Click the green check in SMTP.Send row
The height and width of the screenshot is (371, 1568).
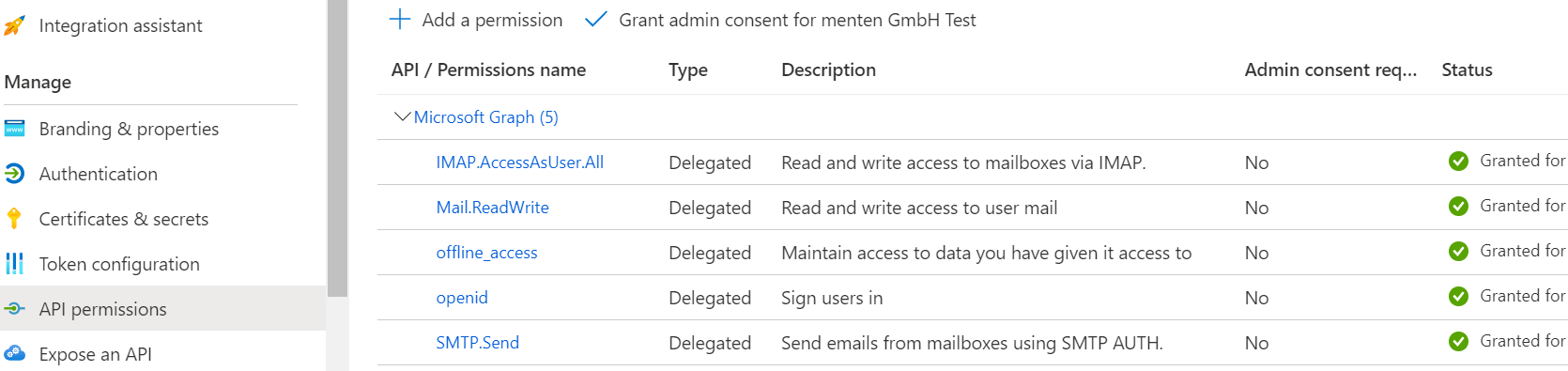[1458, 342]
